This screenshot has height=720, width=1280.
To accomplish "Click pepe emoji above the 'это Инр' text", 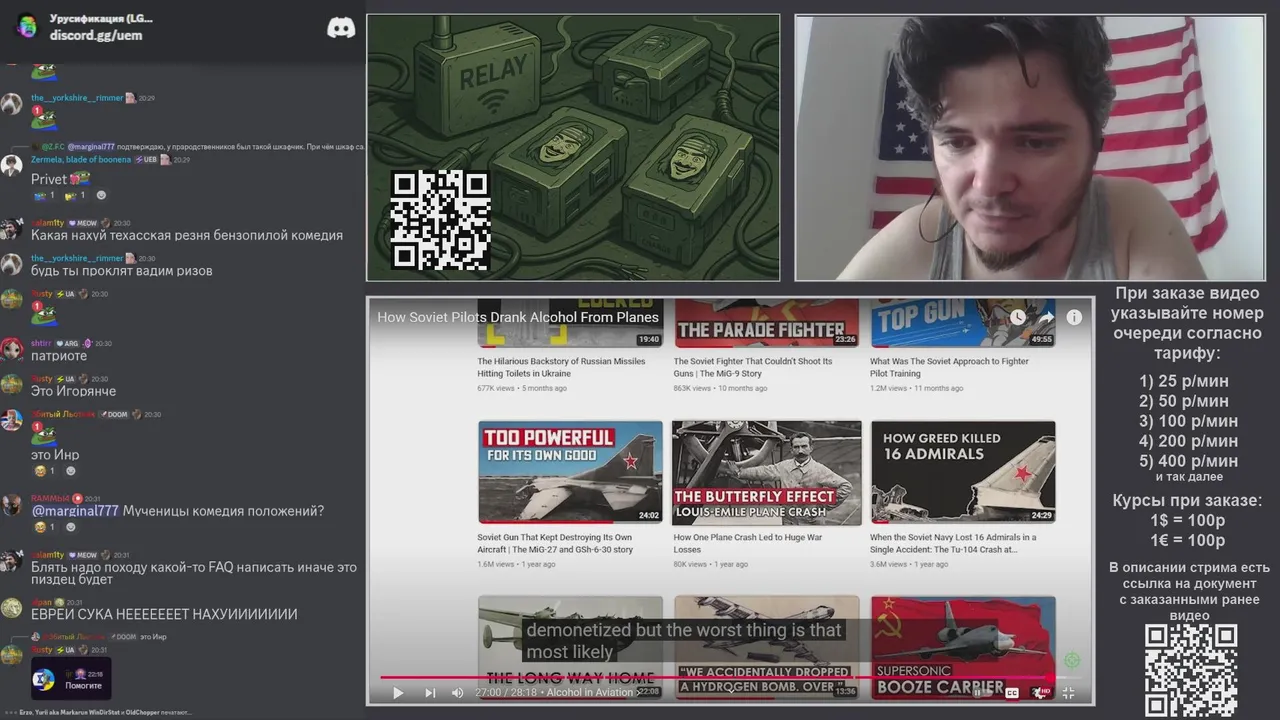I will pyautogui.click(x=43, y=434).
